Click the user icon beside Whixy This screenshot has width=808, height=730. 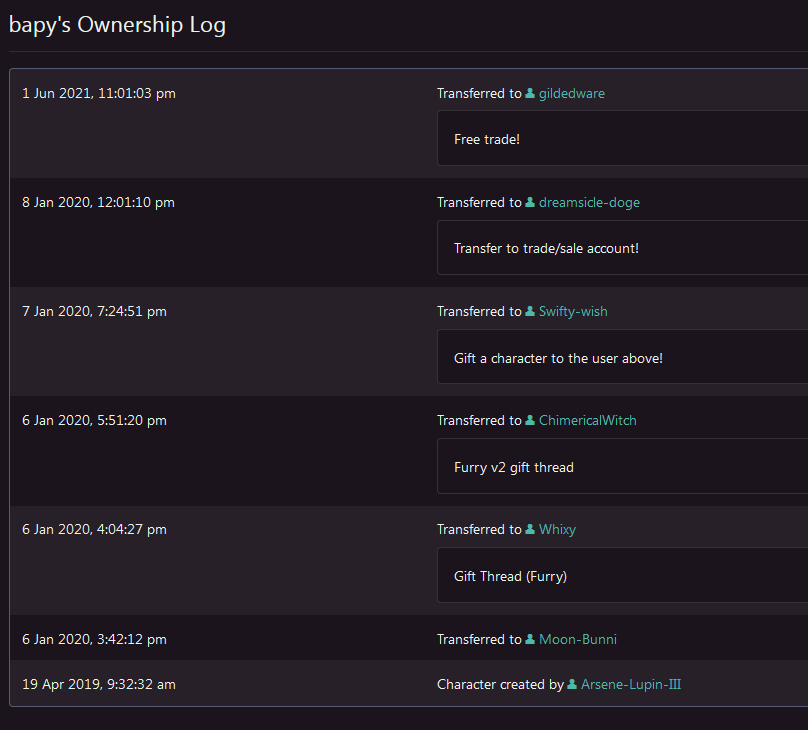click(530, 530)
